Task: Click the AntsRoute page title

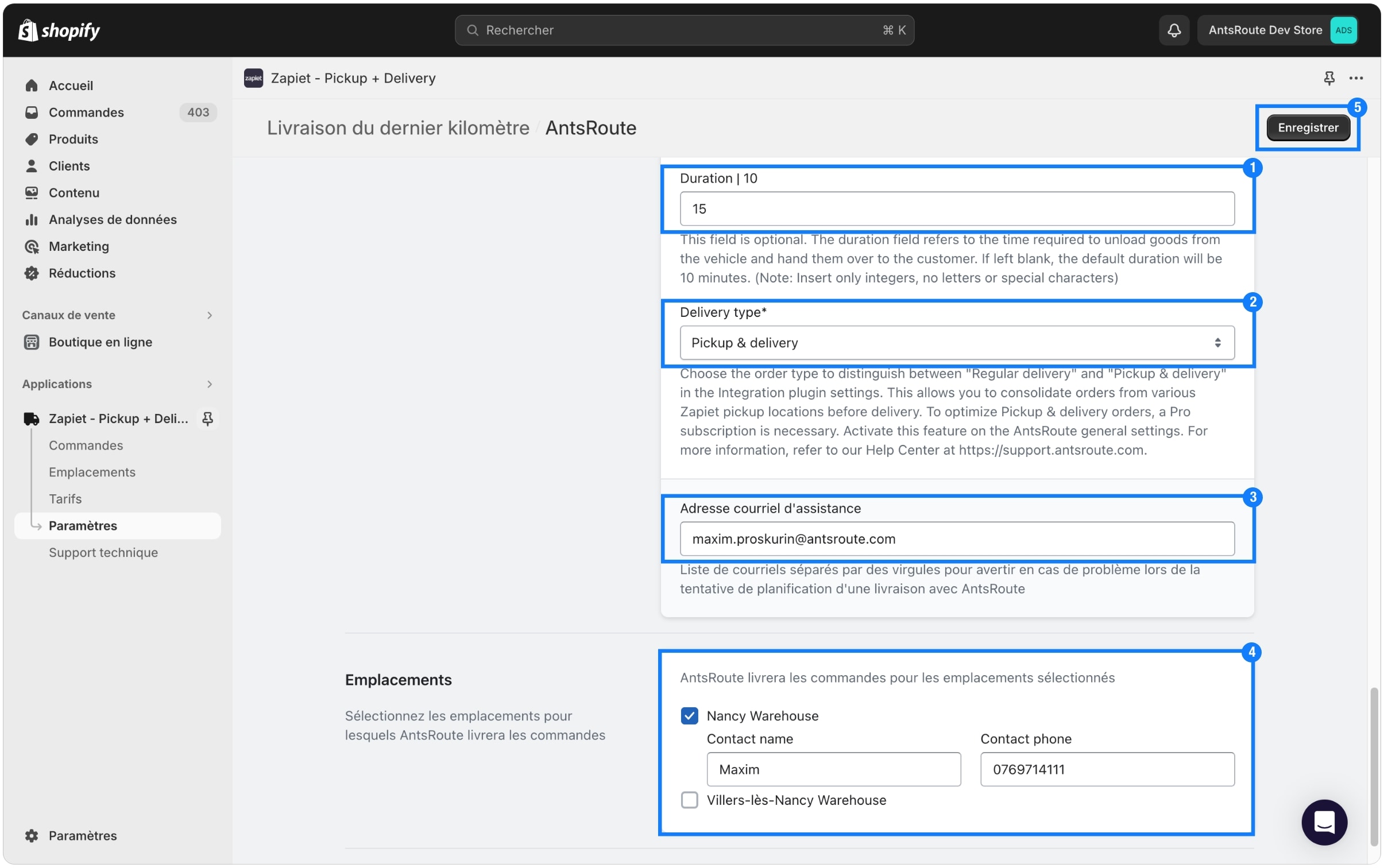Action: [x=590, y=127]
